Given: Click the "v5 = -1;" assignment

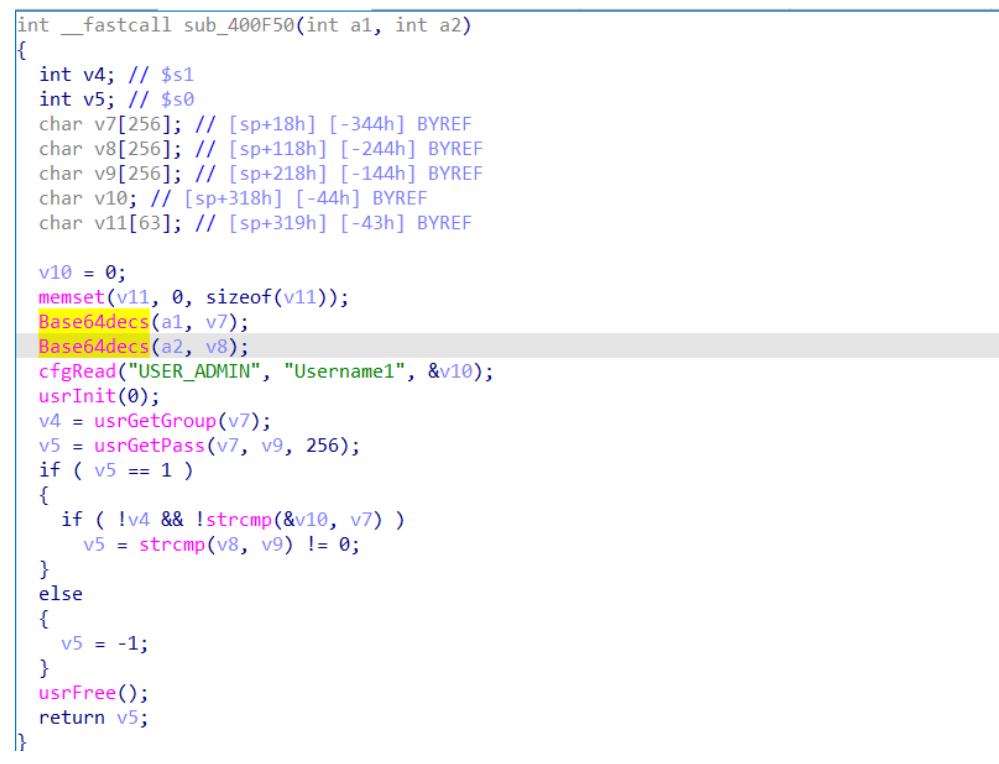Looking at the screenshot, I should pos(104,644).
